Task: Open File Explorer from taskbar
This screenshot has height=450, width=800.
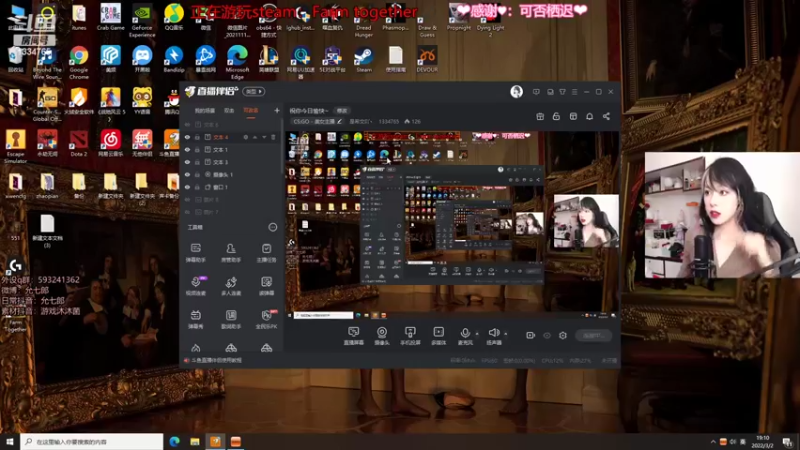Action: [x=195, y=441]
